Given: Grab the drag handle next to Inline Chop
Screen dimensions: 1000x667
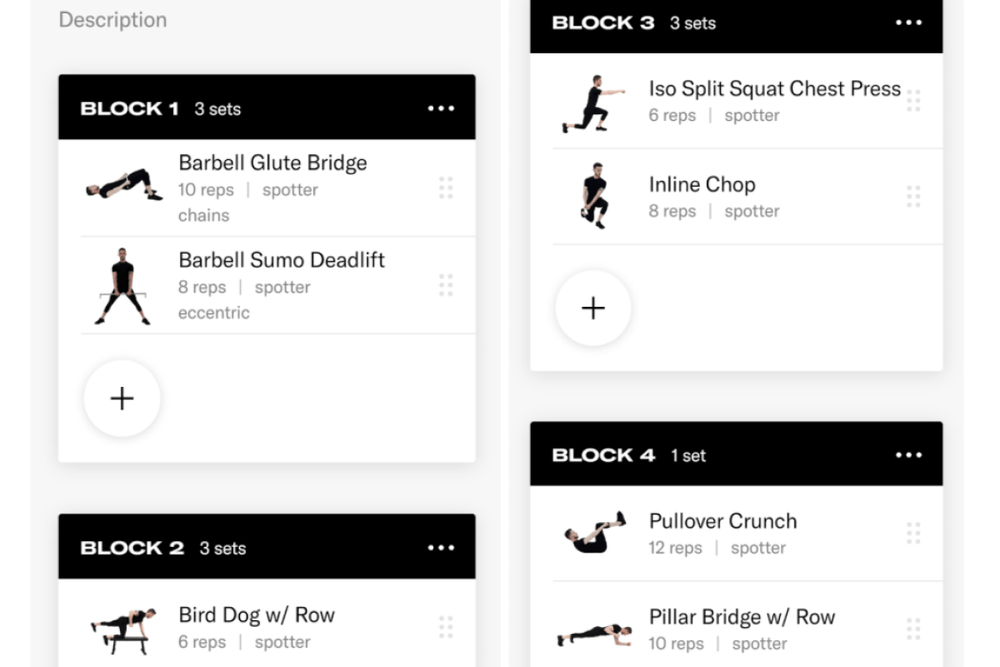Looking at the screenshot, I should (913, 197).
